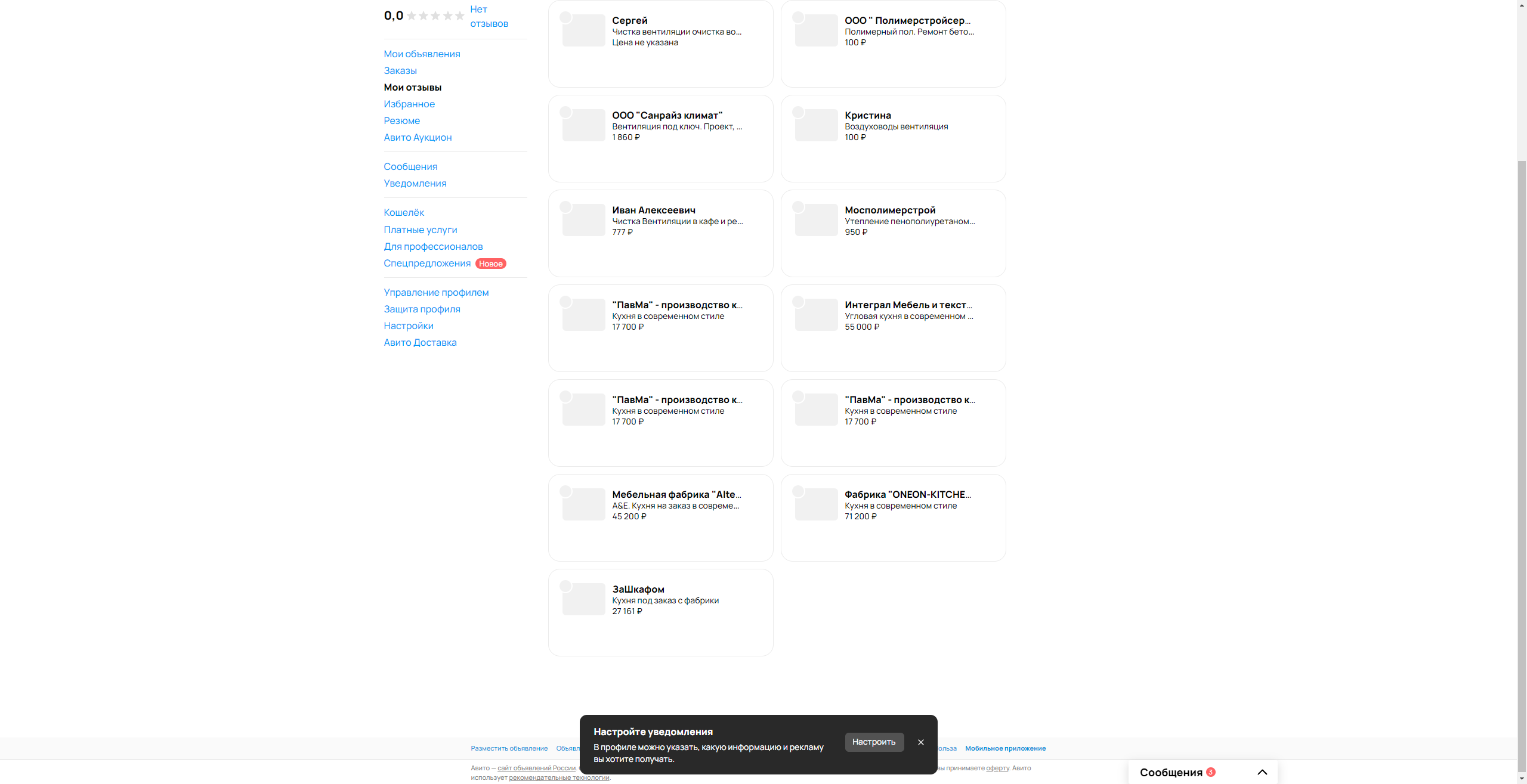The image size is (1527, 784).
Task: Open Управление профилем settings
Action: point(436,292)
